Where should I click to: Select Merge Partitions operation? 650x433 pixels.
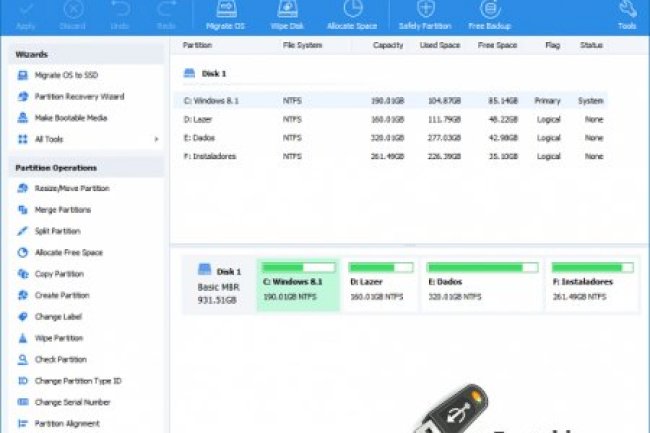(62, 210)
